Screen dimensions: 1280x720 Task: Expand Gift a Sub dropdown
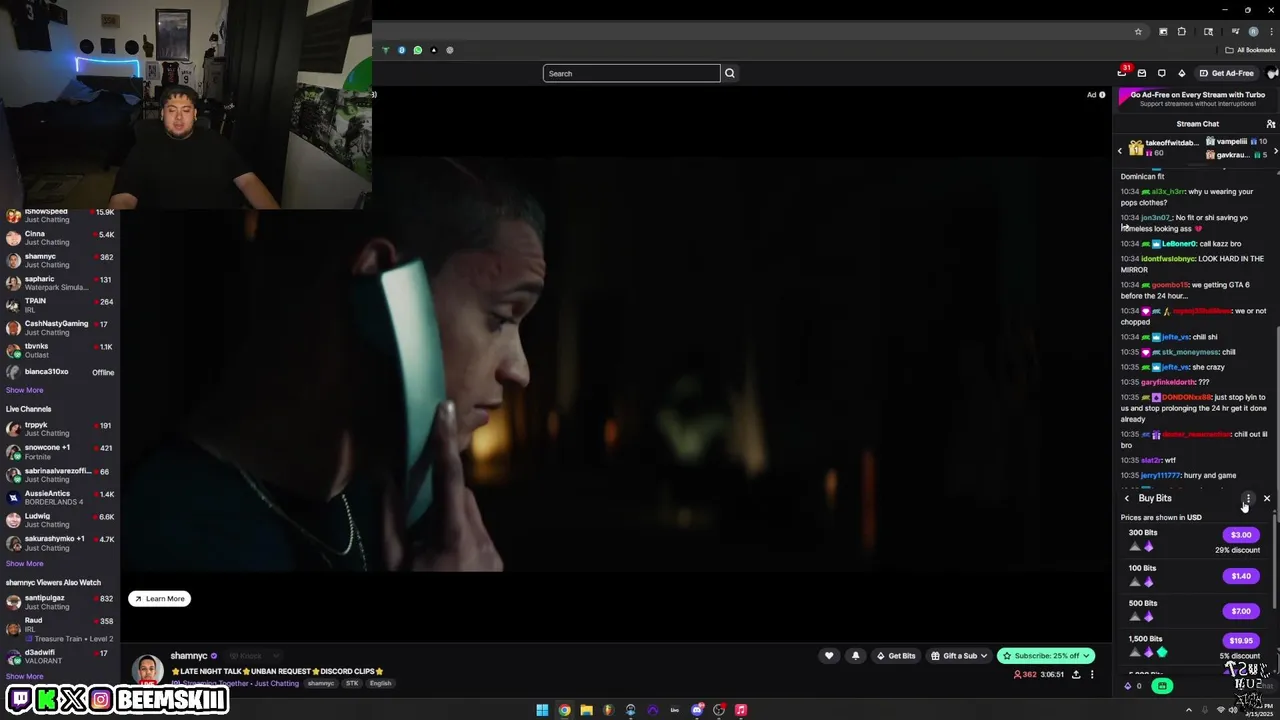(x=984, y=656)
